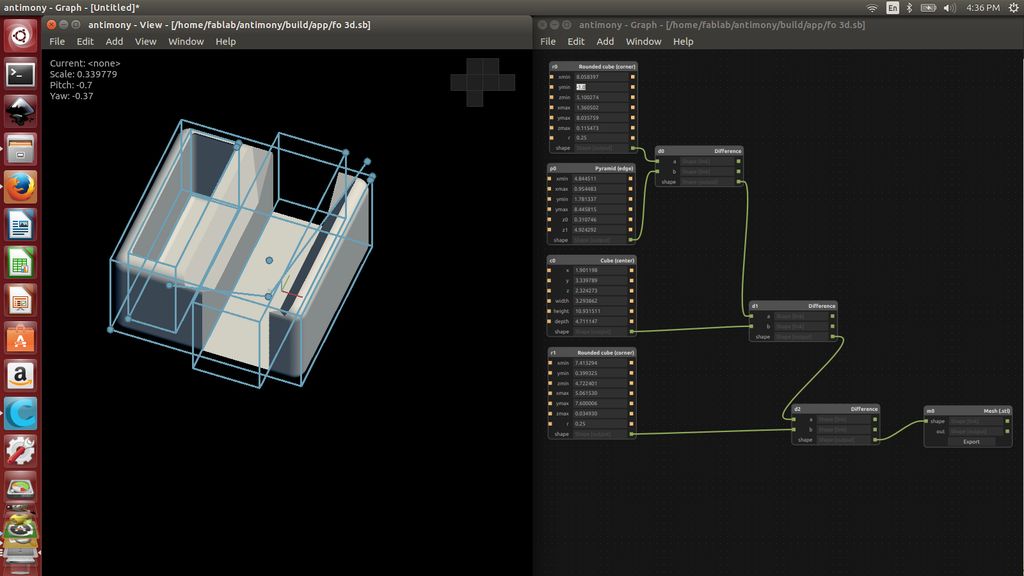Image resolution: width=1024 pixels, height=576 pixels.
Task: Click shape output port of p0 Pyramid node
Action: click(632, 240)
